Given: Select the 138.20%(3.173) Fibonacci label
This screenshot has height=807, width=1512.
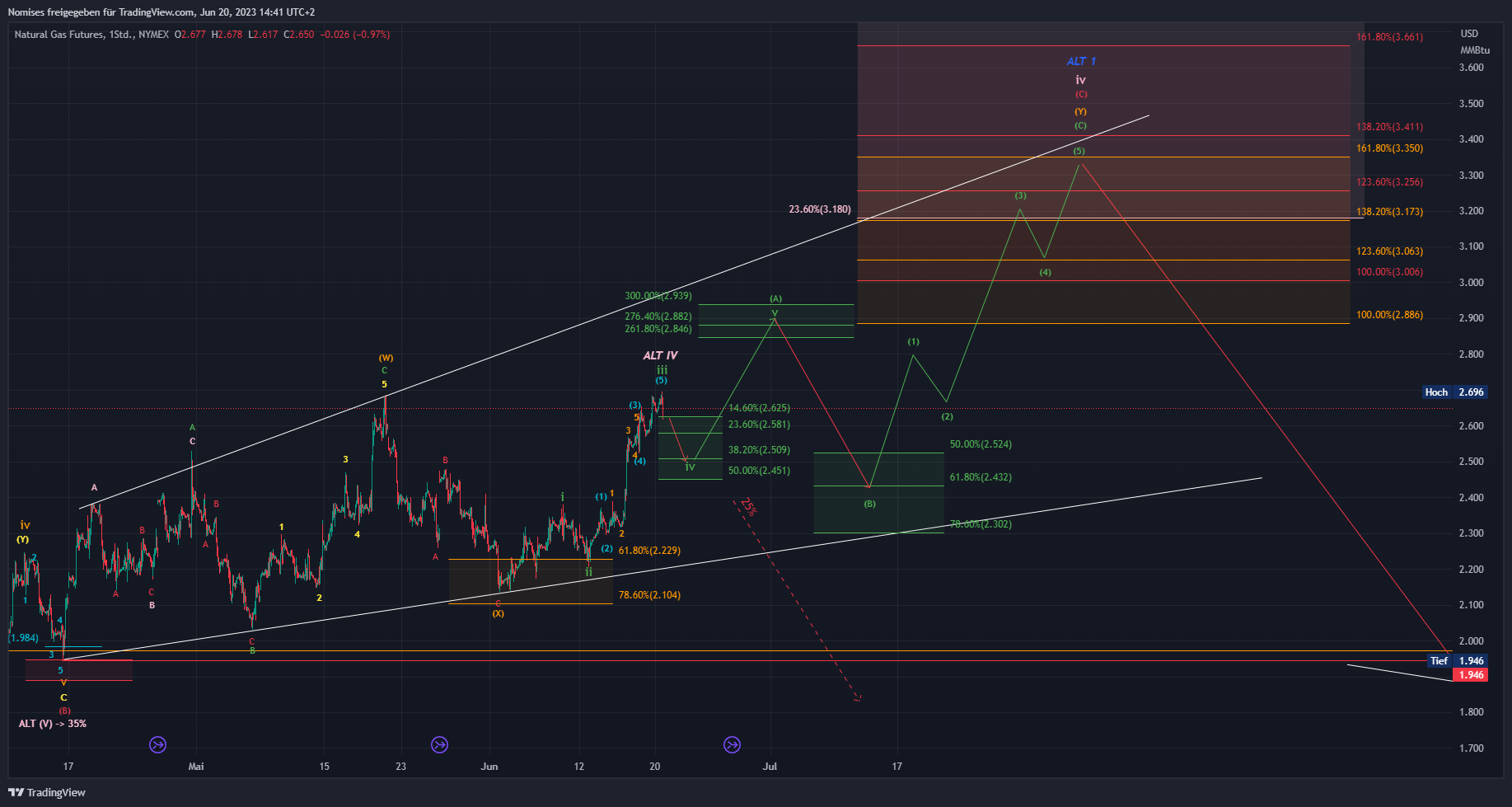Looking at the screenshot, I should [x=1389, y=212].
